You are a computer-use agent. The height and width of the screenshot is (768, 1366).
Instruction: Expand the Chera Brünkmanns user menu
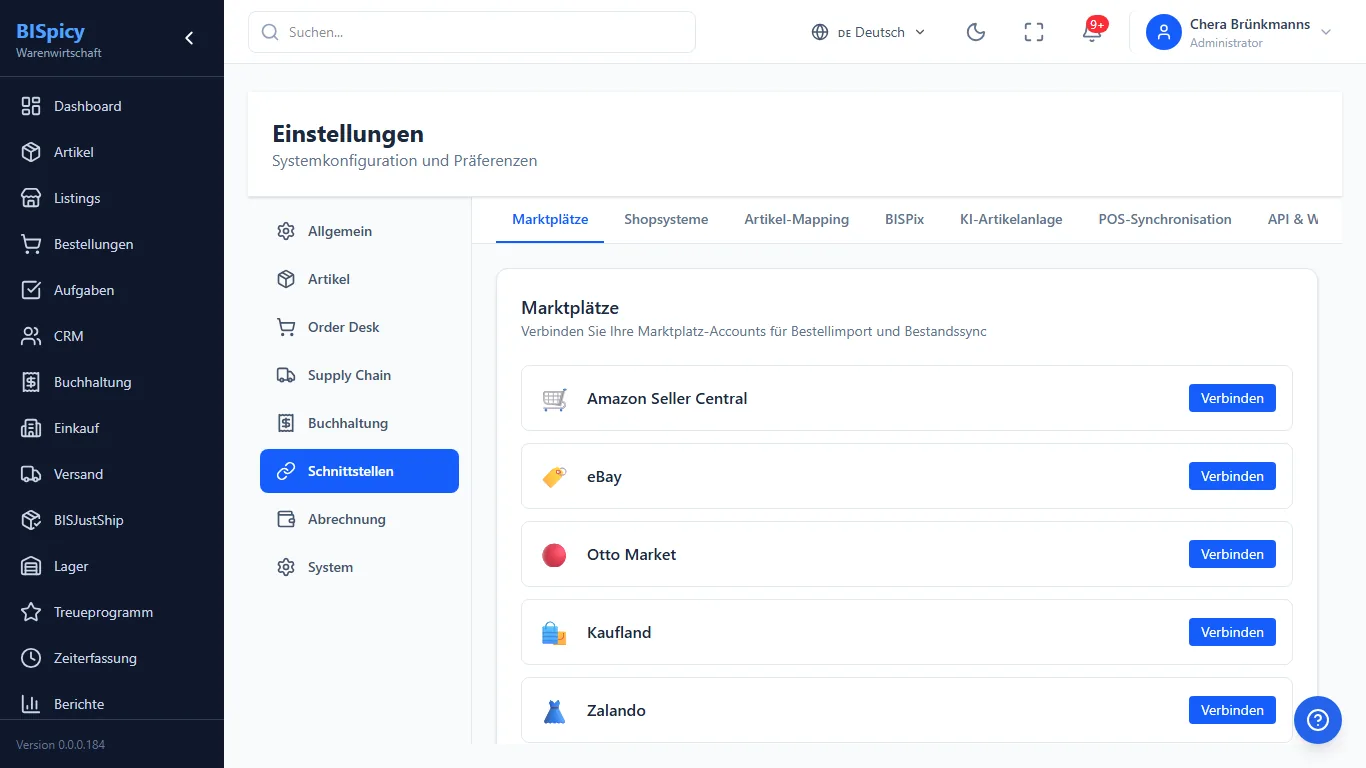[x=1240, y=32]
